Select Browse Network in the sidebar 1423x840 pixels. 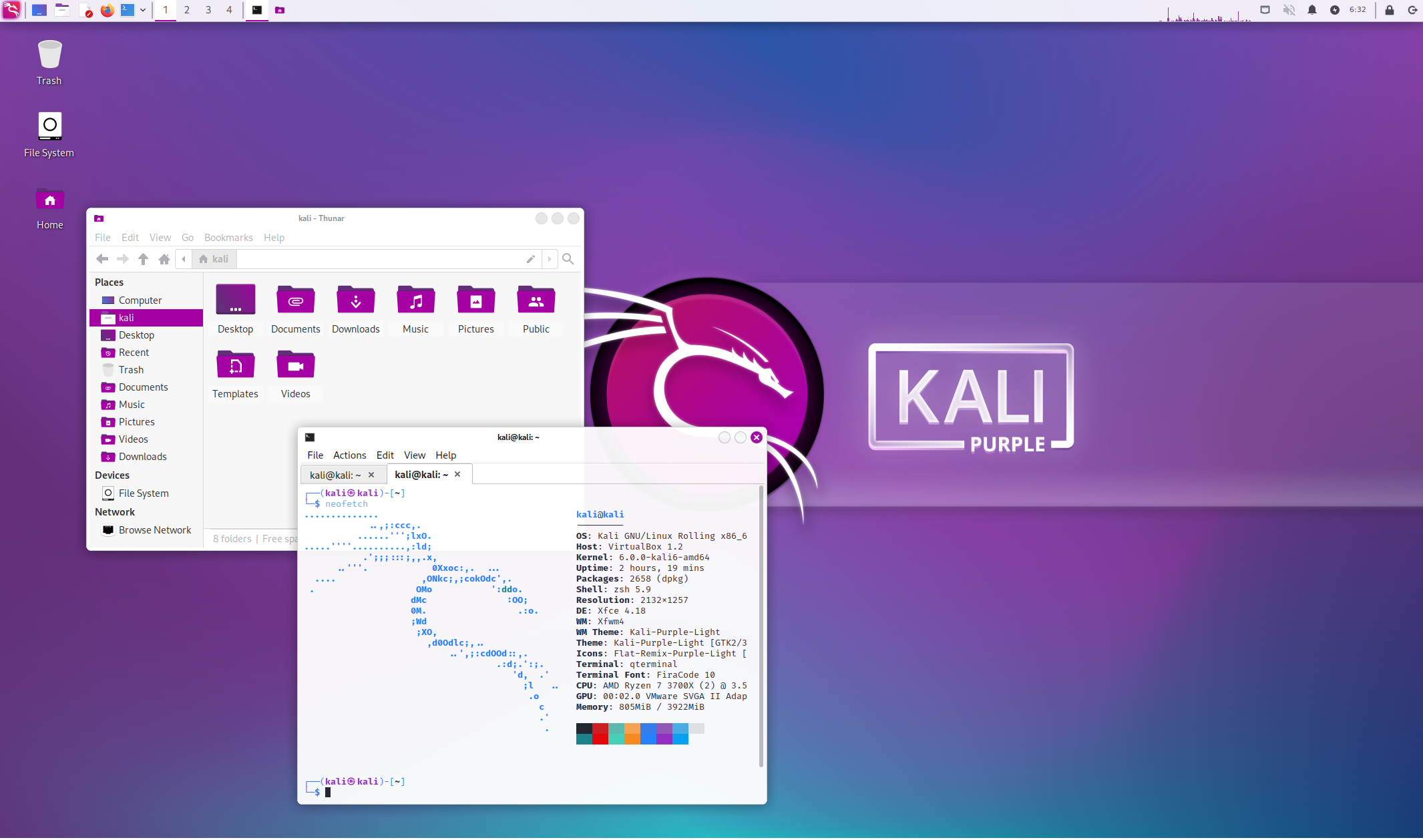[x=154, y=530]
